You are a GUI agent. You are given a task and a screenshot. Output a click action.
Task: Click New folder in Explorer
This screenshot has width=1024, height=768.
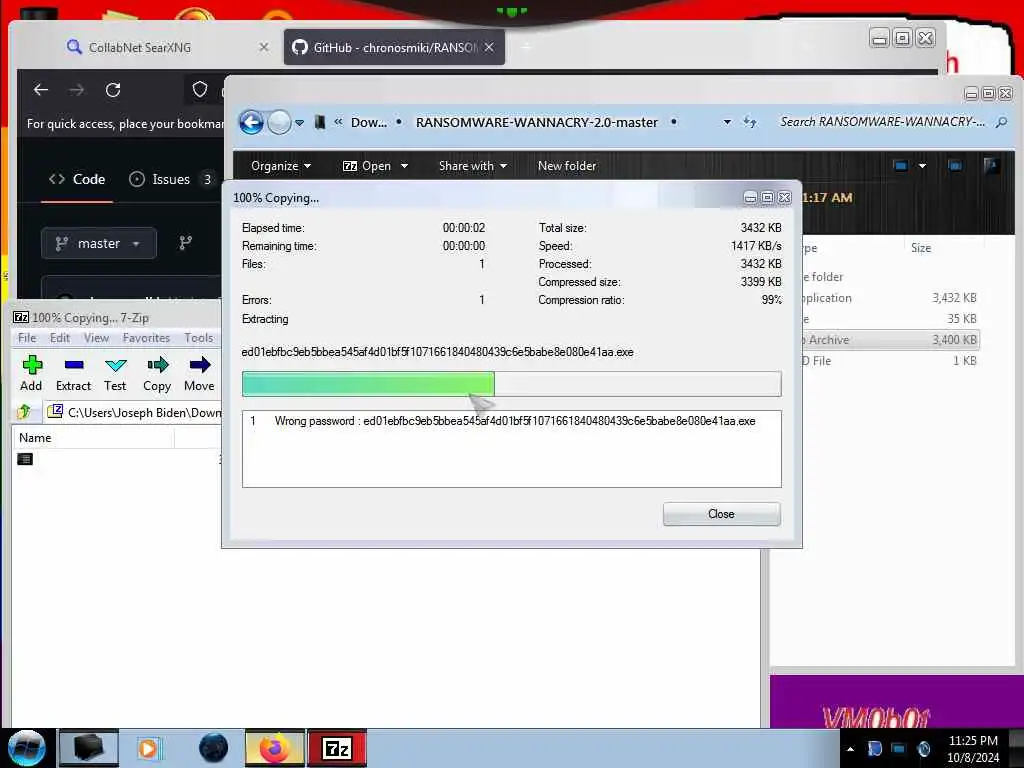tap(567, 166)
